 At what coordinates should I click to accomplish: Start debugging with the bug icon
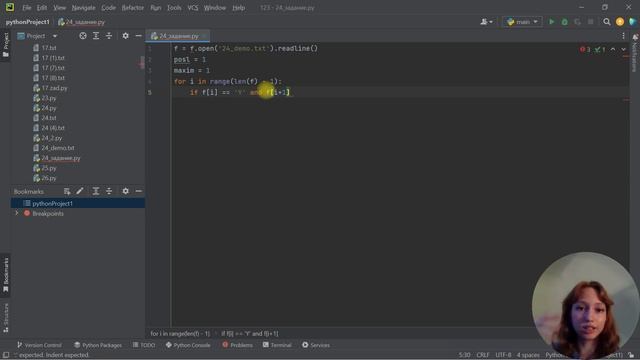[x=564, y=22]
